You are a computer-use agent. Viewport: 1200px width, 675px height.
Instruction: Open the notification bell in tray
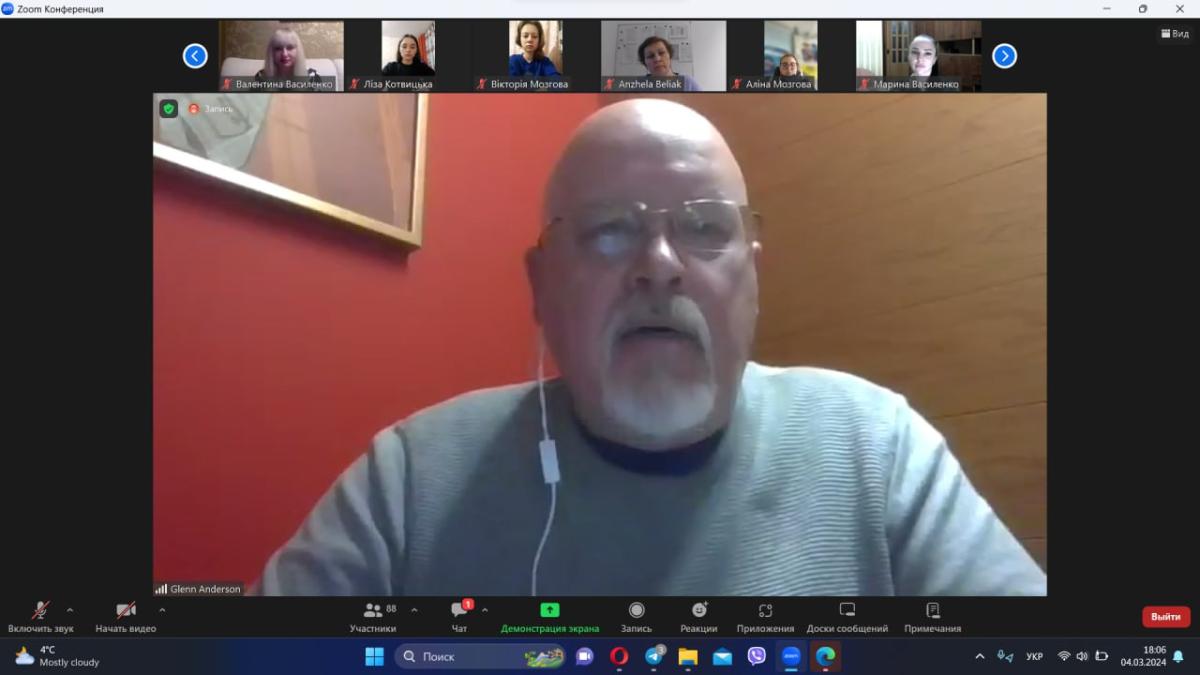pos(1178,656)
